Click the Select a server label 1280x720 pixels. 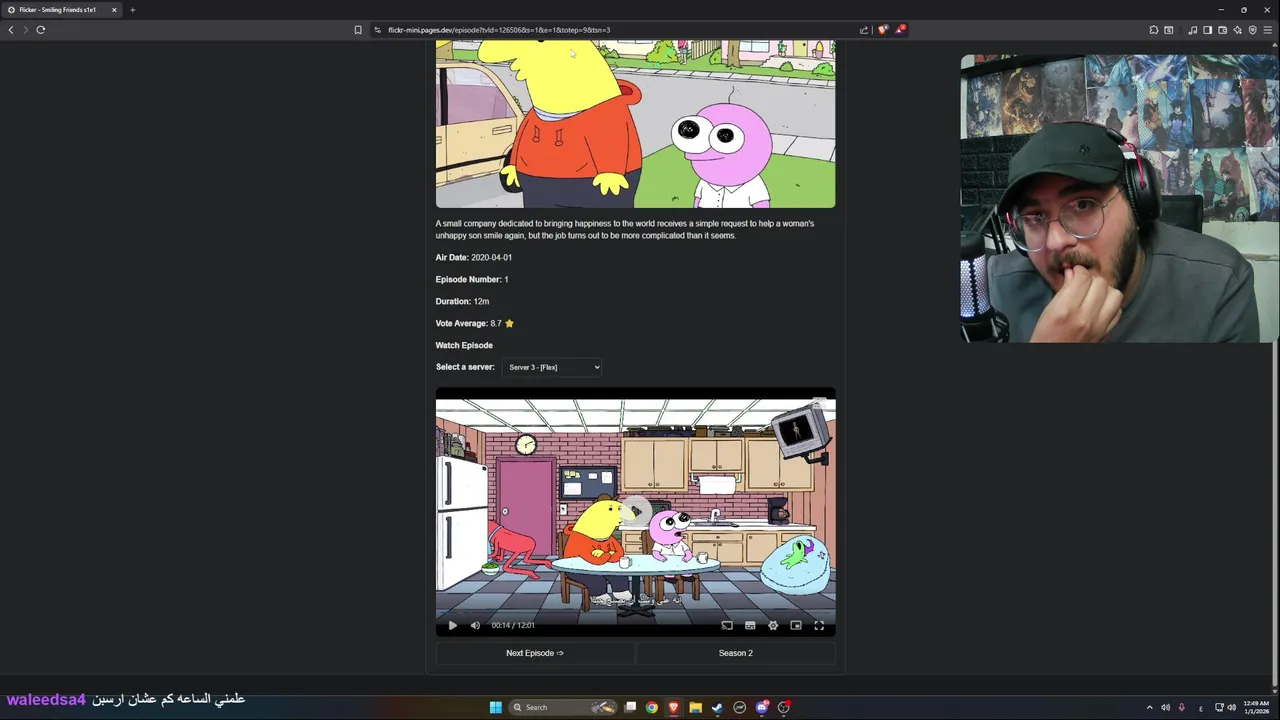[465, 367]
